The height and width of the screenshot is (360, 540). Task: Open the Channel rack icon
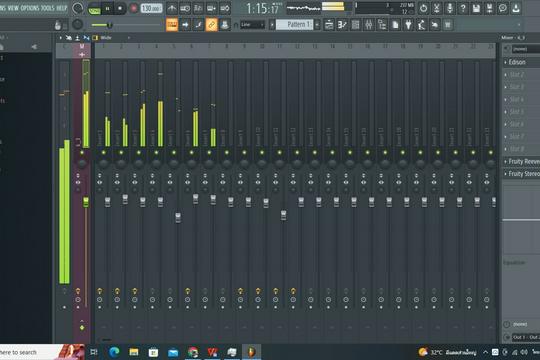point(355,25)
